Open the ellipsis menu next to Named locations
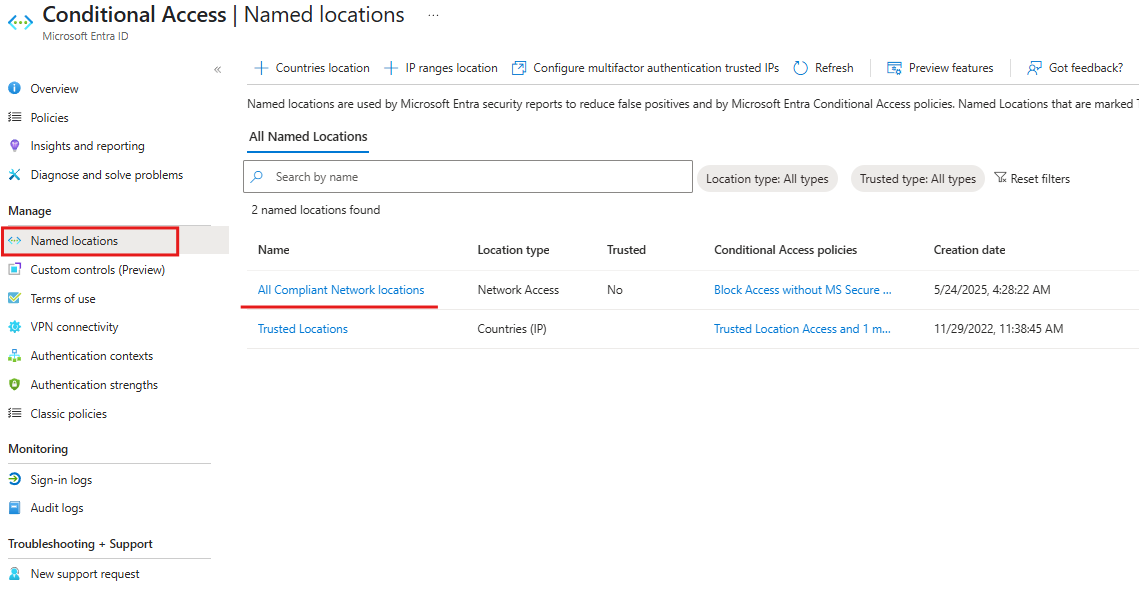Viewport: 1139px width, 592px height. [x=432, y=15]
